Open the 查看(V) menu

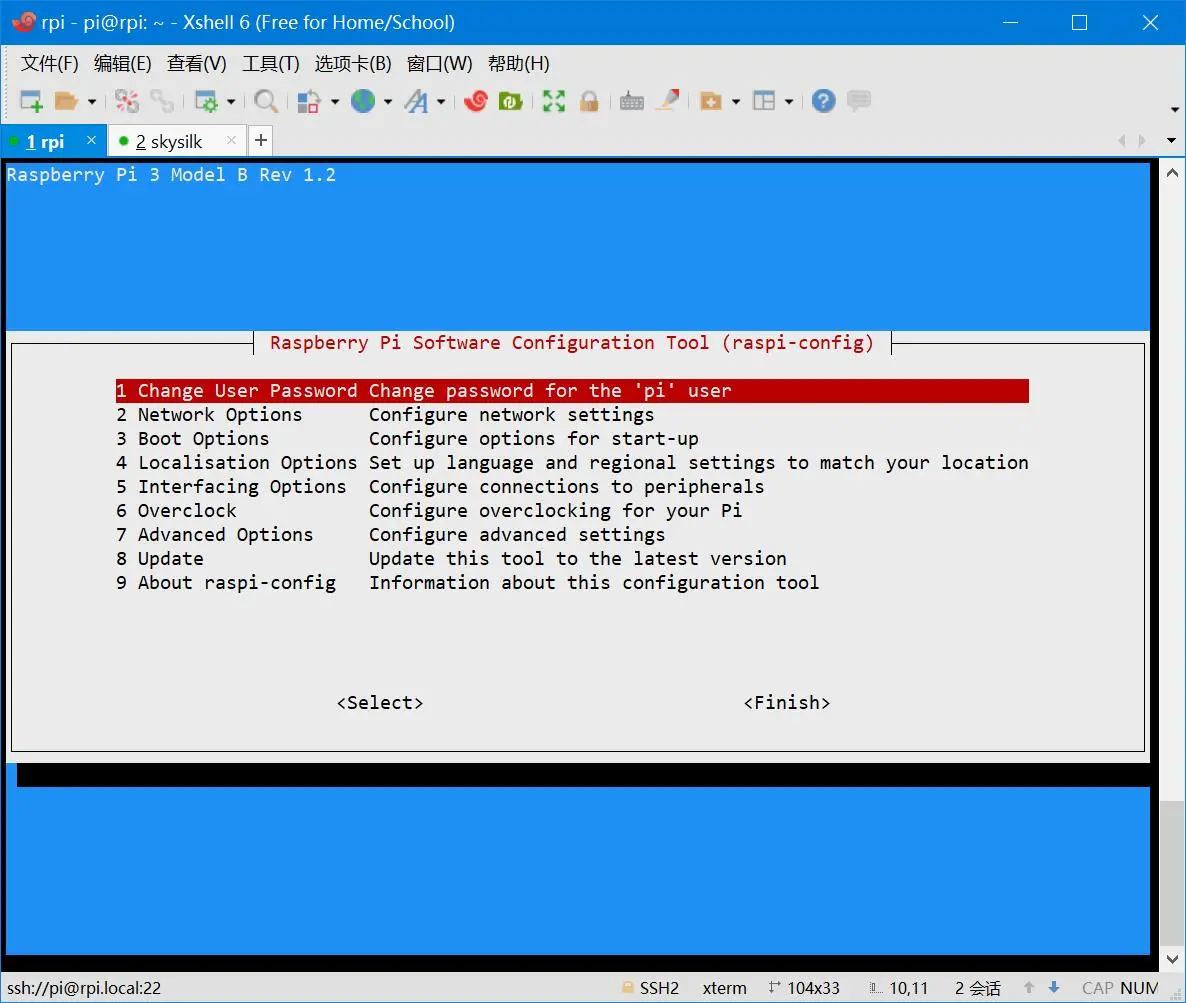coord(196,64)
